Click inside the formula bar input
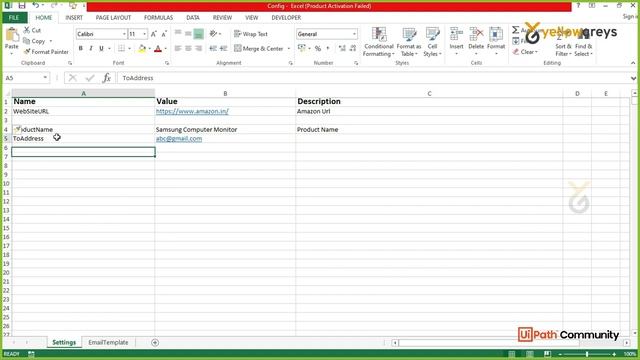 (x=373, y=78)
